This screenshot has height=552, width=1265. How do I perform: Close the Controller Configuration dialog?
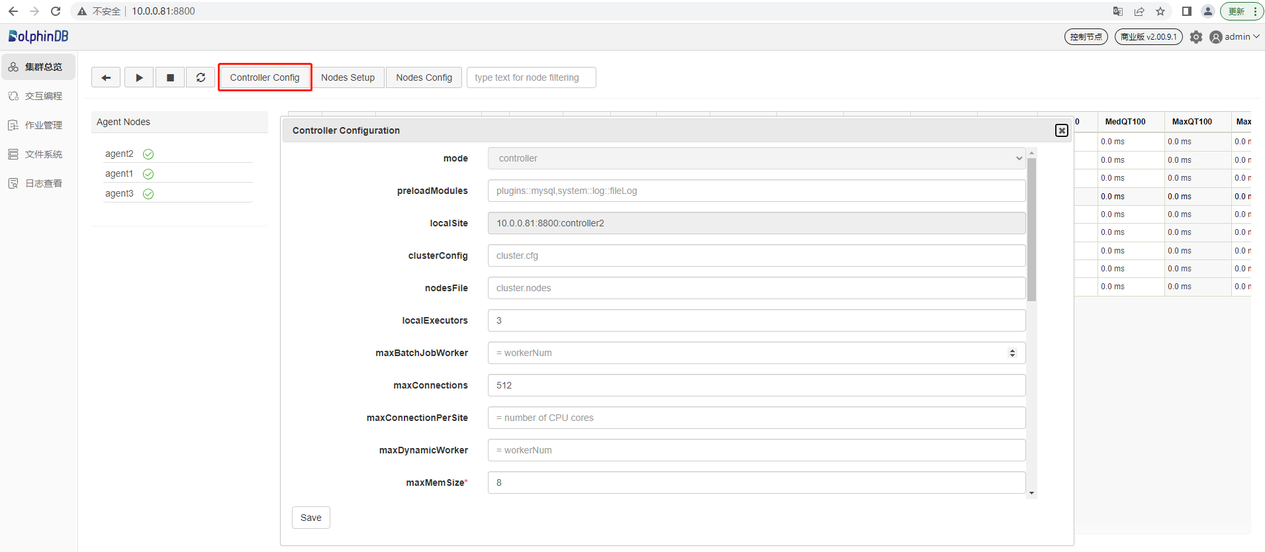pyautogui.click(x=1061, y=130)
